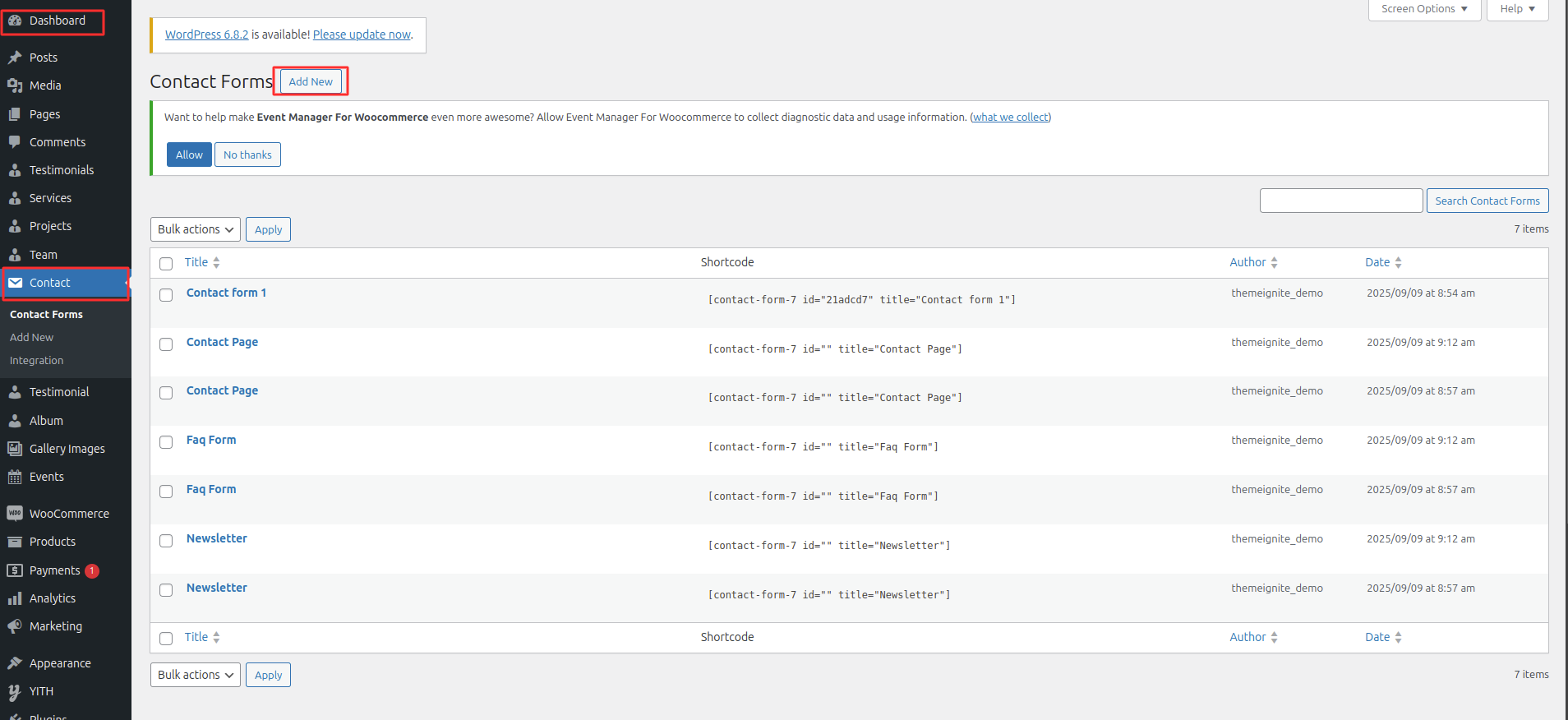The image size is (1568, 720).
Task: Click the Posts pushpin icon
Action: point(15,58)
